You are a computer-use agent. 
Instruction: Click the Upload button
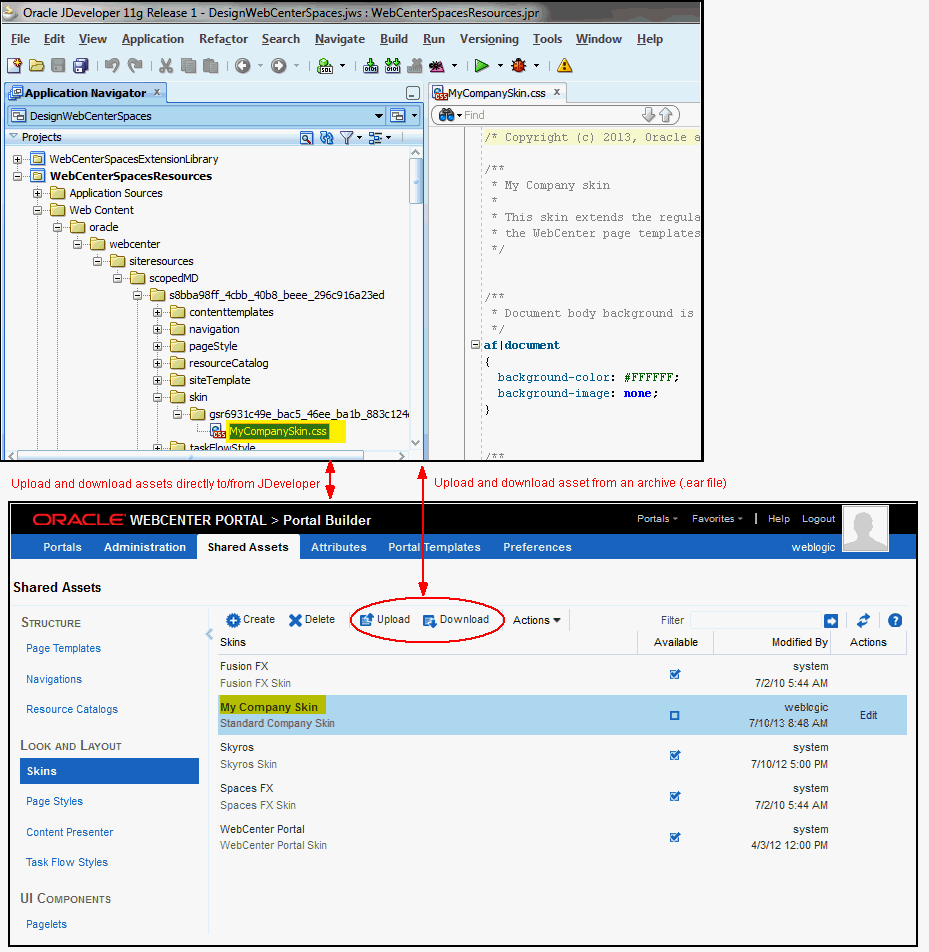(x=385, y=619)
